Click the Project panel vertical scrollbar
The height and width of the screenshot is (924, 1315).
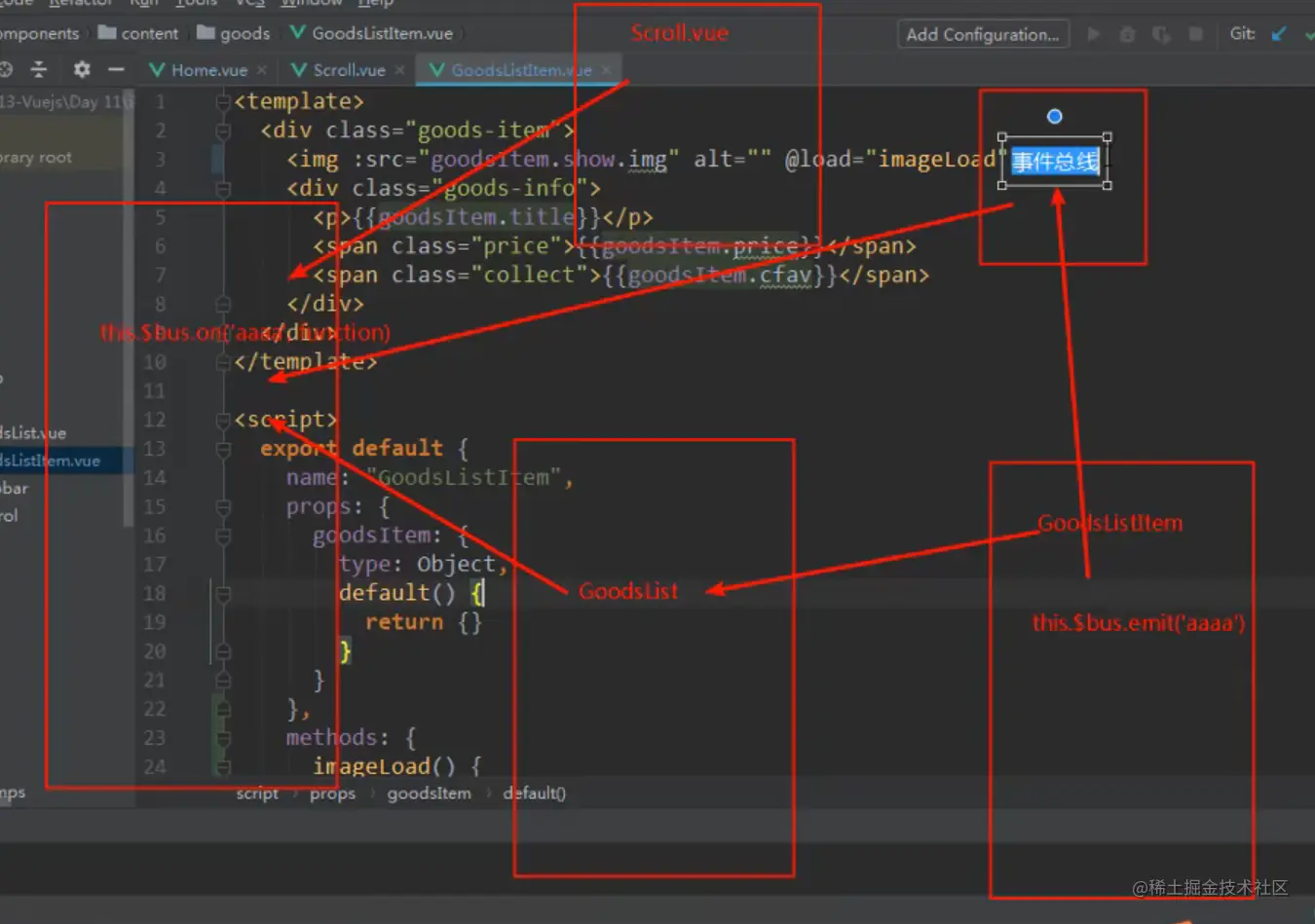click(x=128, y=307)
